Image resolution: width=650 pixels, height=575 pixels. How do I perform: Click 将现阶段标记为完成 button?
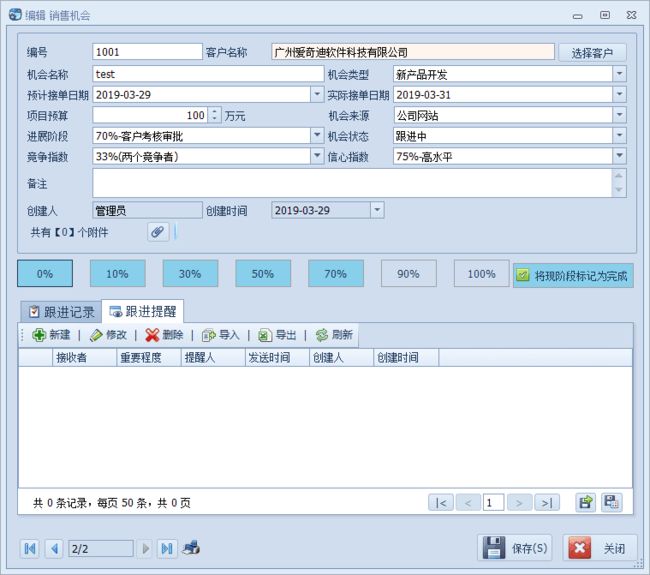[x=573, y=275]
